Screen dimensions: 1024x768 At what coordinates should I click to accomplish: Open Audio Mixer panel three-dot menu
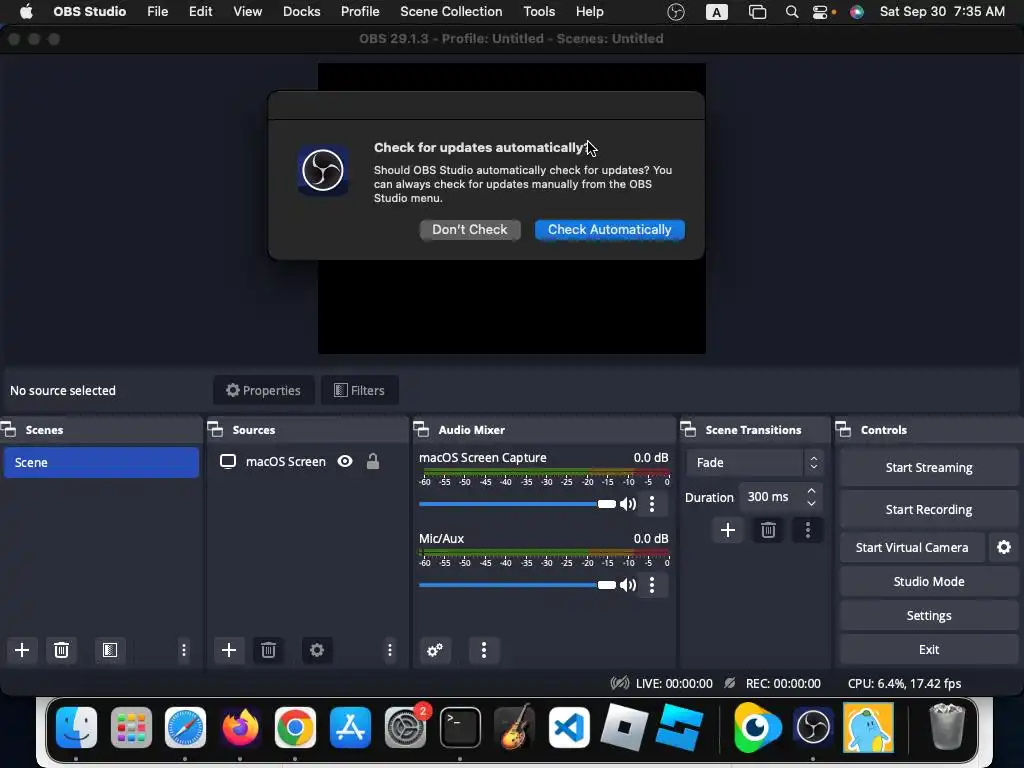pos(484,650)
